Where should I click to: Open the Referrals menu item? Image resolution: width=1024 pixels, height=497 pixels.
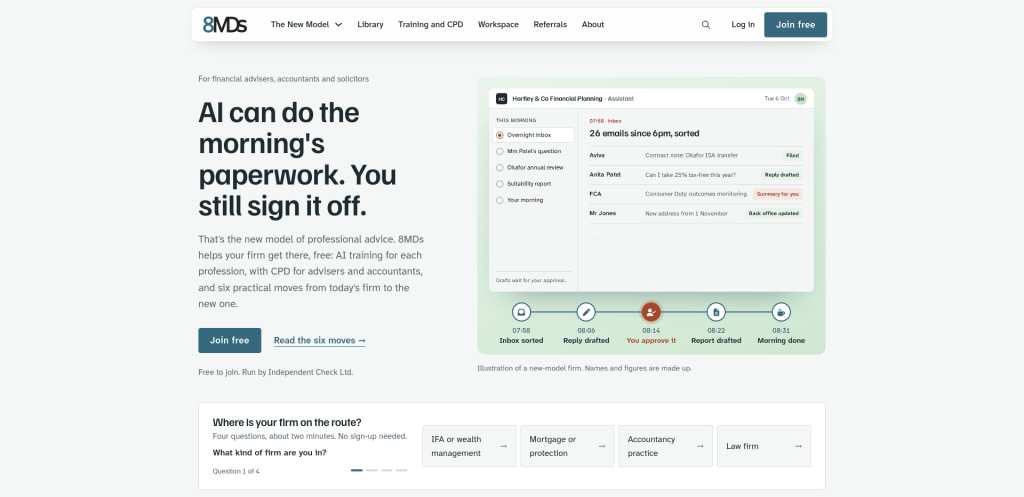click(550, 25)
